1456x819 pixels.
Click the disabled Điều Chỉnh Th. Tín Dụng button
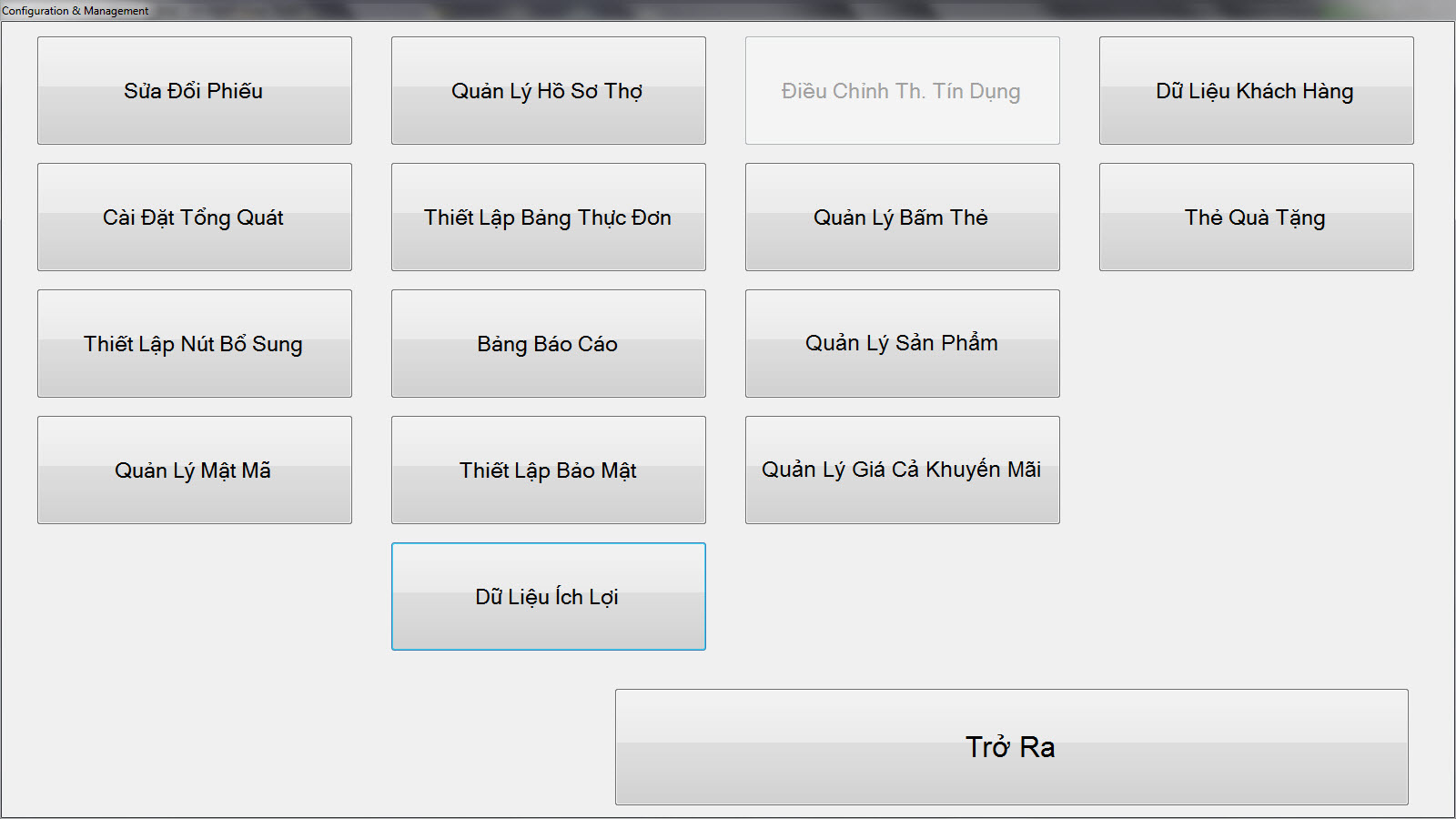902,91
